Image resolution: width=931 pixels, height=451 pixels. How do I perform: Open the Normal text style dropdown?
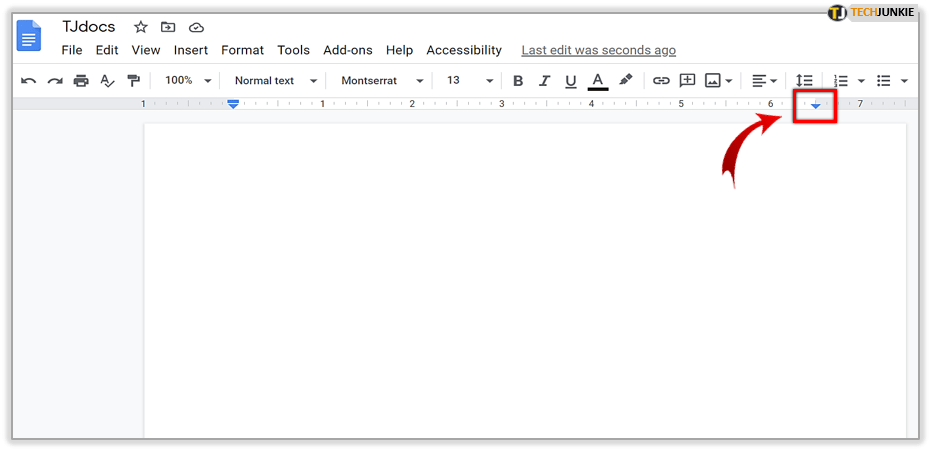275,81
